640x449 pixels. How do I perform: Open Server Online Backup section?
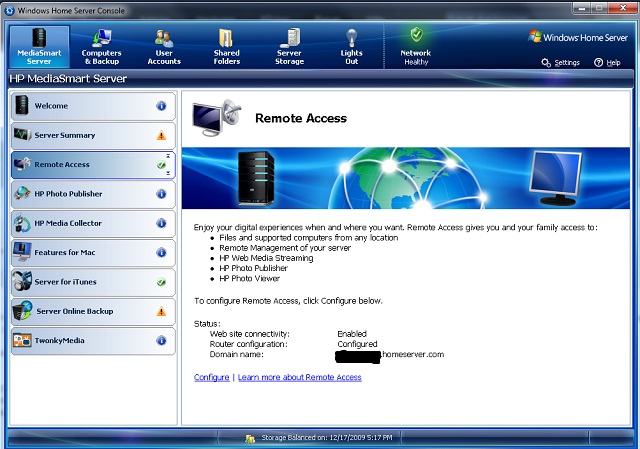click(x=93, y=311)
